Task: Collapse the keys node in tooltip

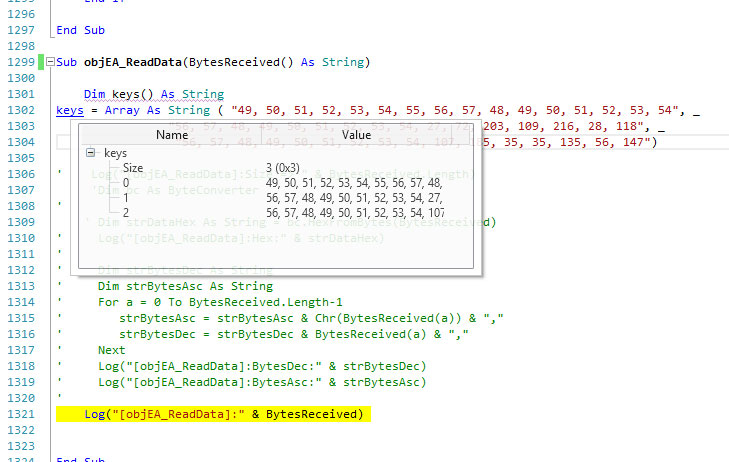Action: pyautogui.click(x=91, y=152)
